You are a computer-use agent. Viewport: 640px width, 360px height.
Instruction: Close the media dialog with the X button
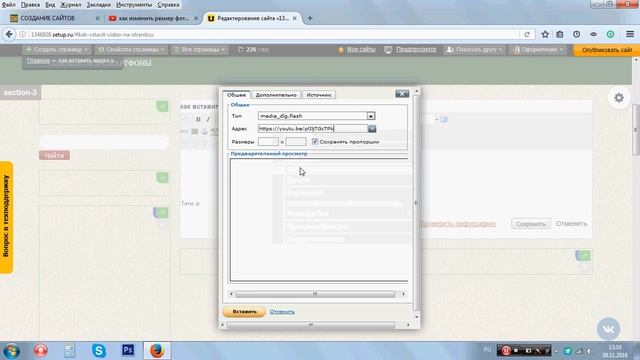tap(402, 94)
